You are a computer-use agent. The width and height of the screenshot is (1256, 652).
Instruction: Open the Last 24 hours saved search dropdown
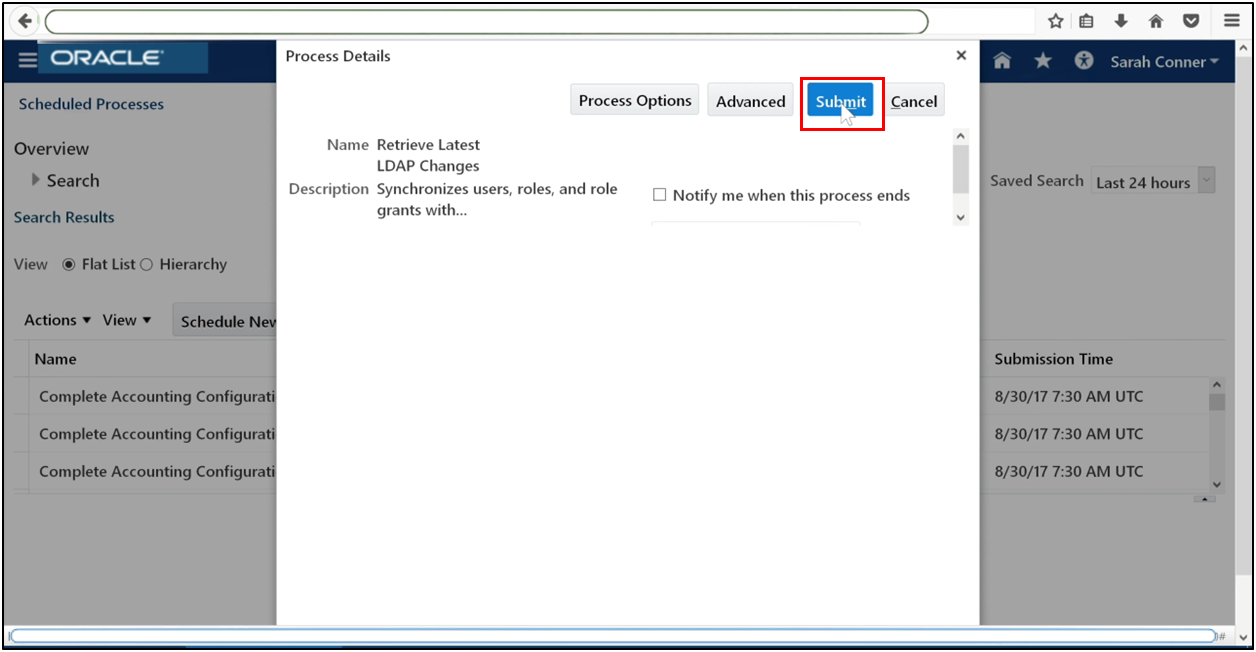point(1206,181)
